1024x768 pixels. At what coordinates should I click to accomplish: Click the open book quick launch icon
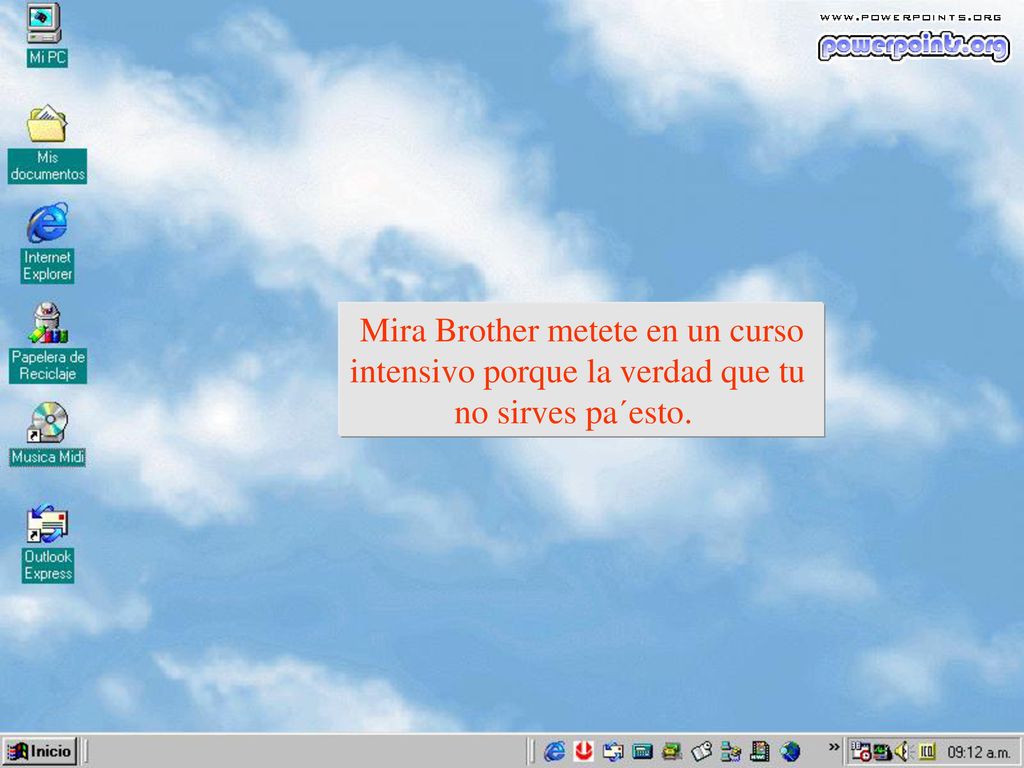click(701, 752)
